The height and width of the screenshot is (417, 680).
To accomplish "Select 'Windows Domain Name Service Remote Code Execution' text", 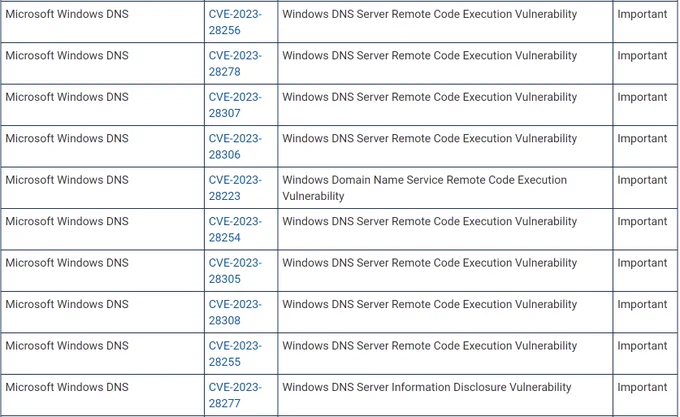I will pyautogui.click(x=425, y=180).
